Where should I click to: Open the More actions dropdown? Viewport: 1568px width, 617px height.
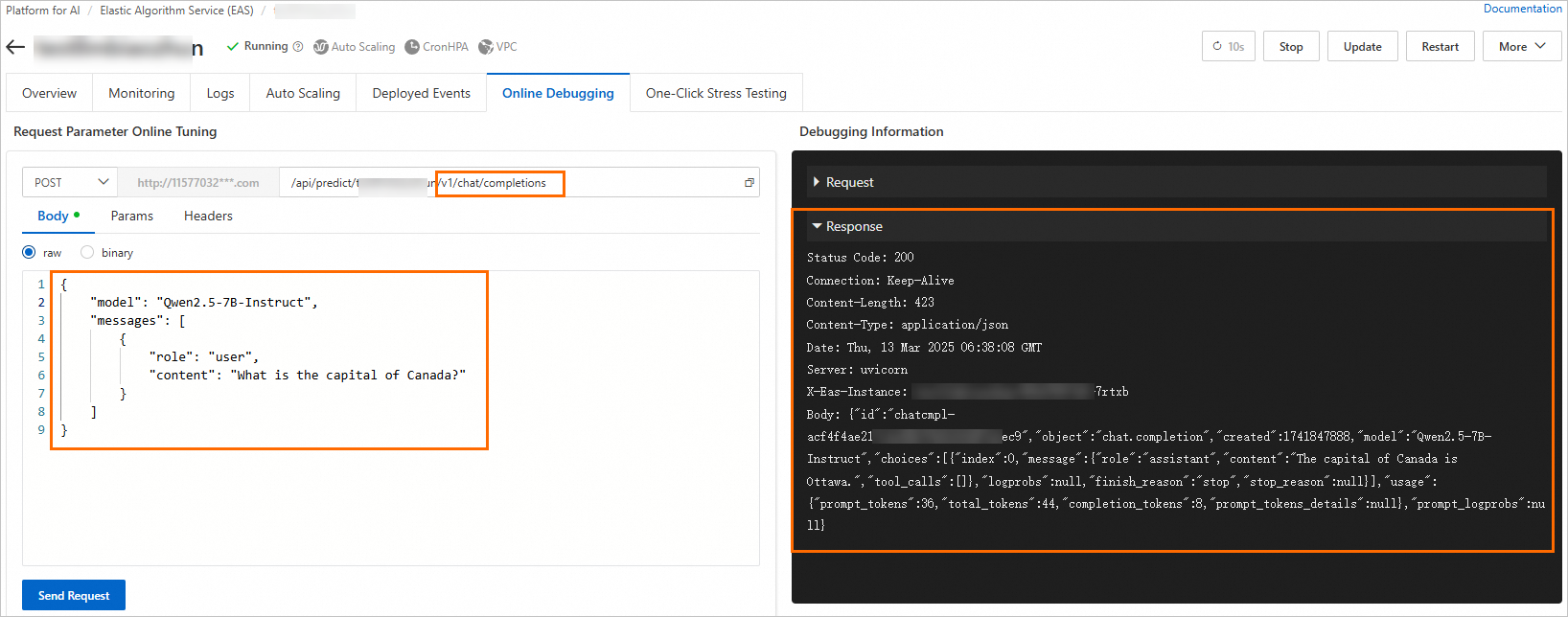[x=1522, y=47]
